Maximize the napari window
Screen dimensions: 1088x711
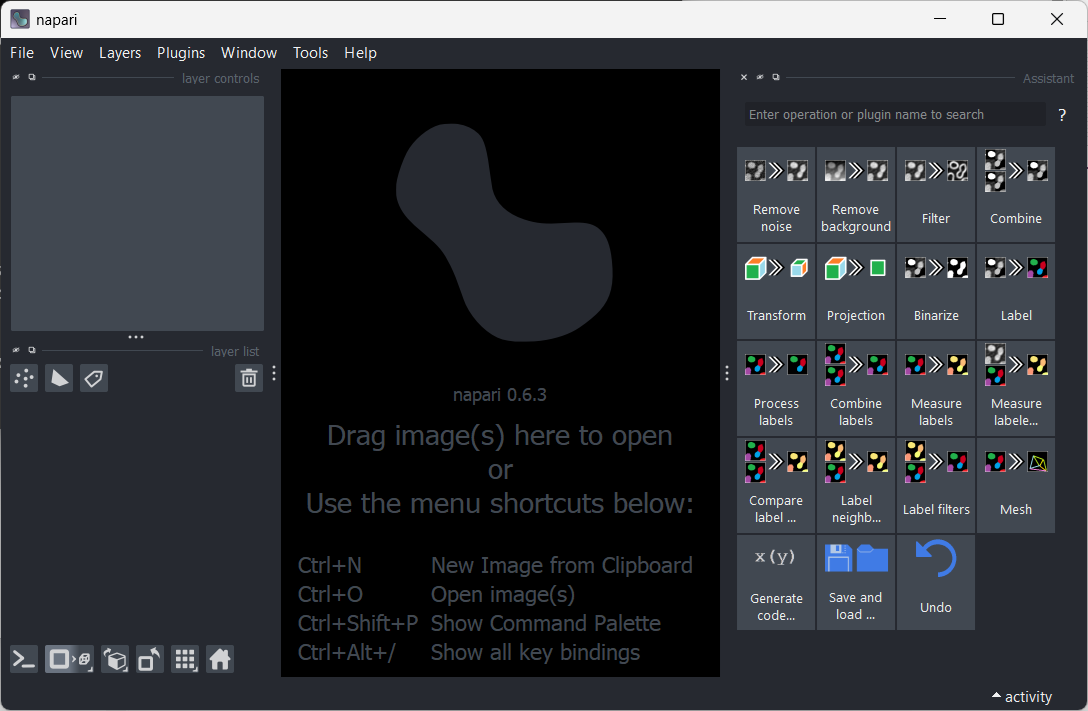(998, 19)
